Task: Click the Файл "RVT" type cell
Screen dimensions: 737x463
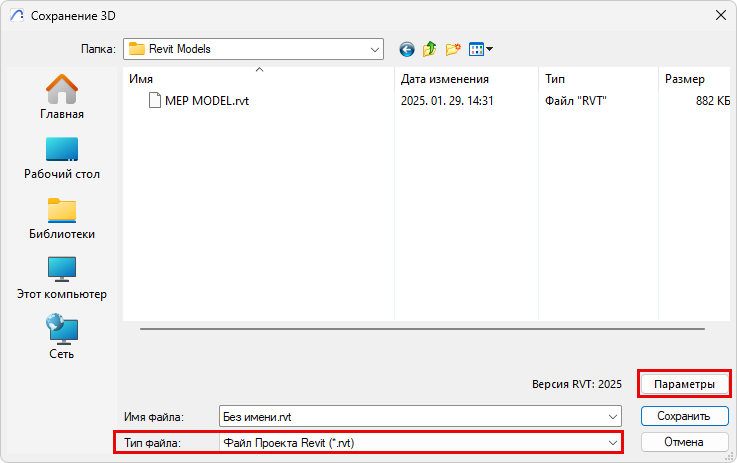Action: point(576,101)
